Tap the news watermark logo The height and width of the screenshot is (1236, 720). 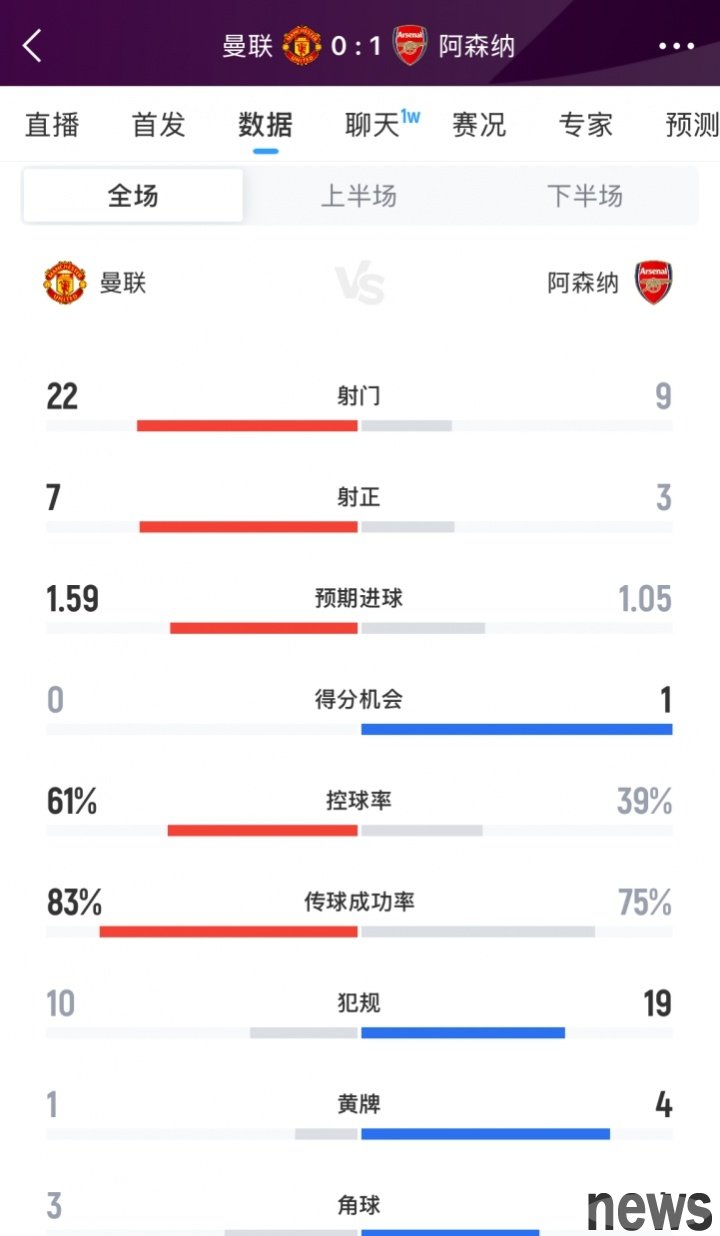coord(650,1208)
